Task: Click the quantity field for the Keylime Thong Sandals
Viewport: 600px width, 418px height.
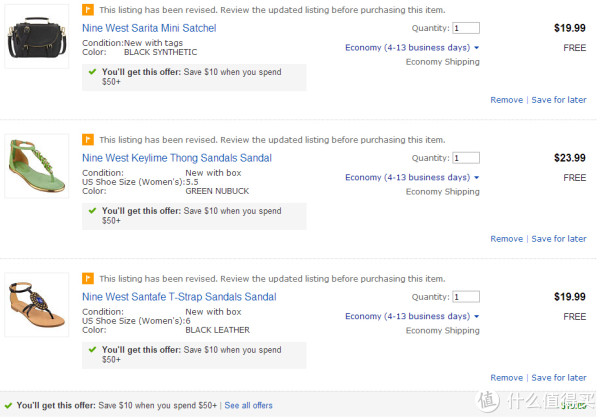Action: pyautogui.click(x=466, y=158)
